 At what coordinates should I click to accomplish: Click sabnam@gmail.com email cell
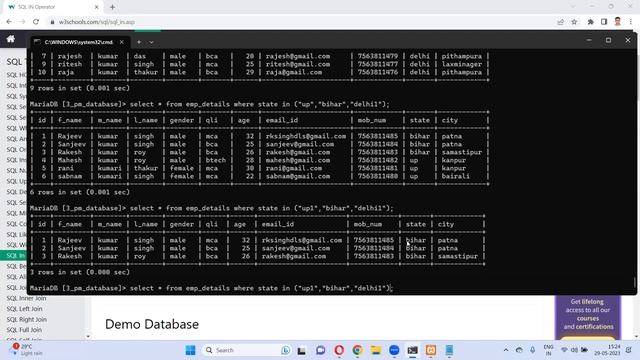coord(298,176)
